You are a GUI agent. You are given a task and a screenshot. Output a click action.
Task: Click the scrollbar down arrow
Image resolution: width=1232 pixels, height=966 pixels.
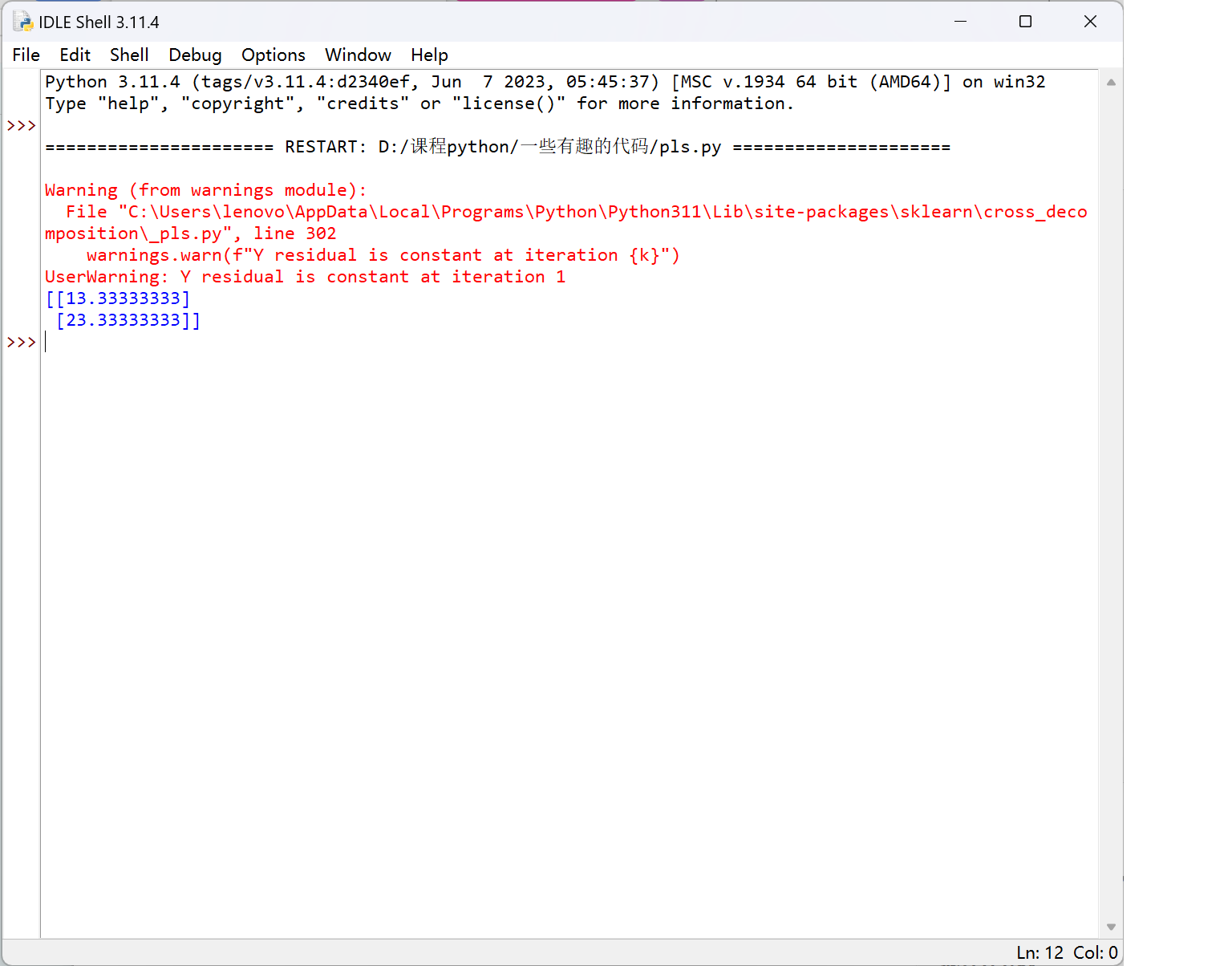(1111, 927)
